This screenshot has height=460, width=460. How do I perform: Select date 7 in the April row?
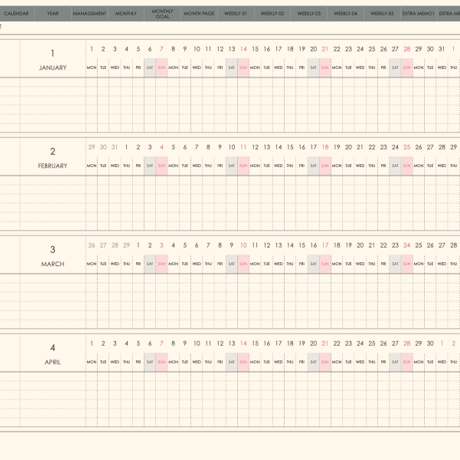click(x=162, y=343)
